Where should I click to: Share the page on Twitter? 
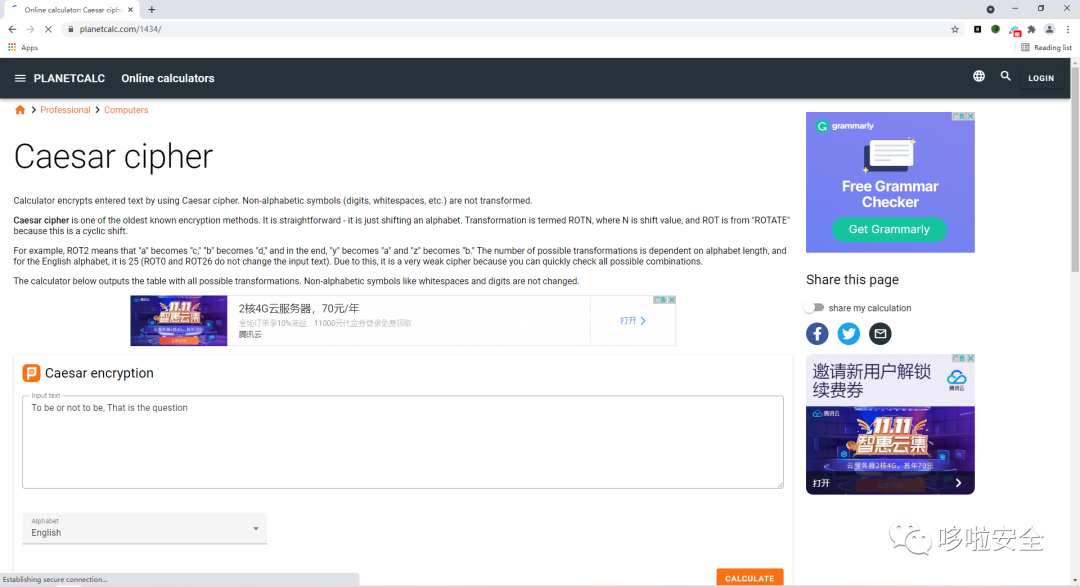(848, 333)
